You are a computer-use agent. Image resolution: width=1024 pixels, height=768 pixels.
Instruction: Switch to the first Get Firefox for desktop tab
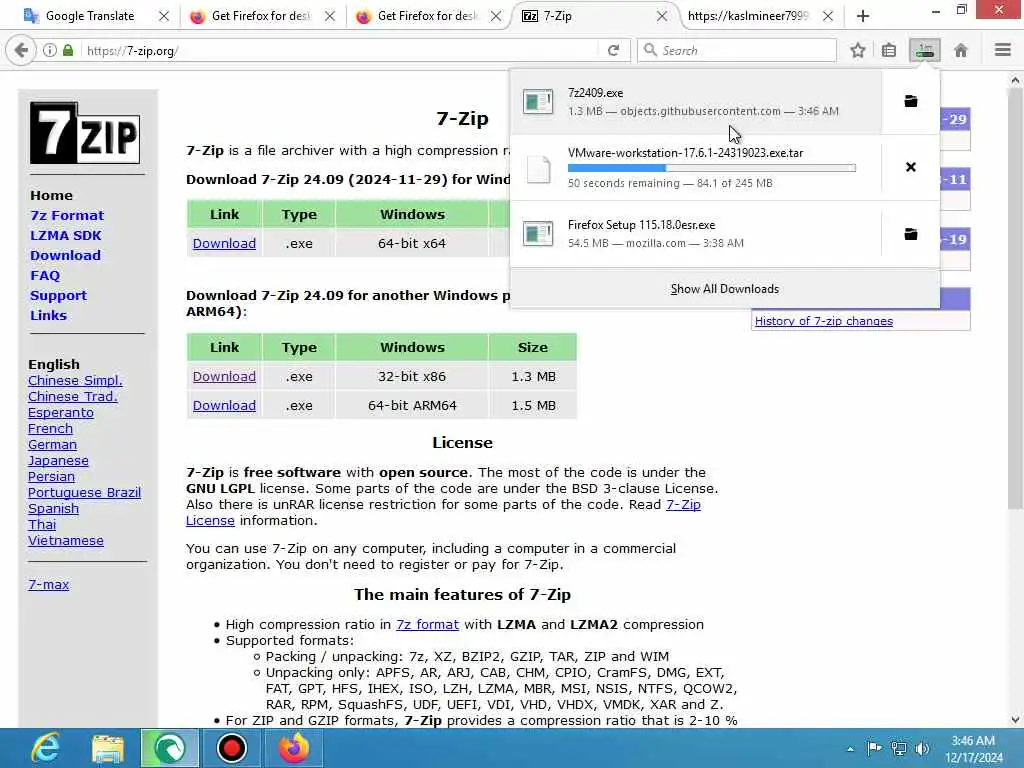pos(261,16)
